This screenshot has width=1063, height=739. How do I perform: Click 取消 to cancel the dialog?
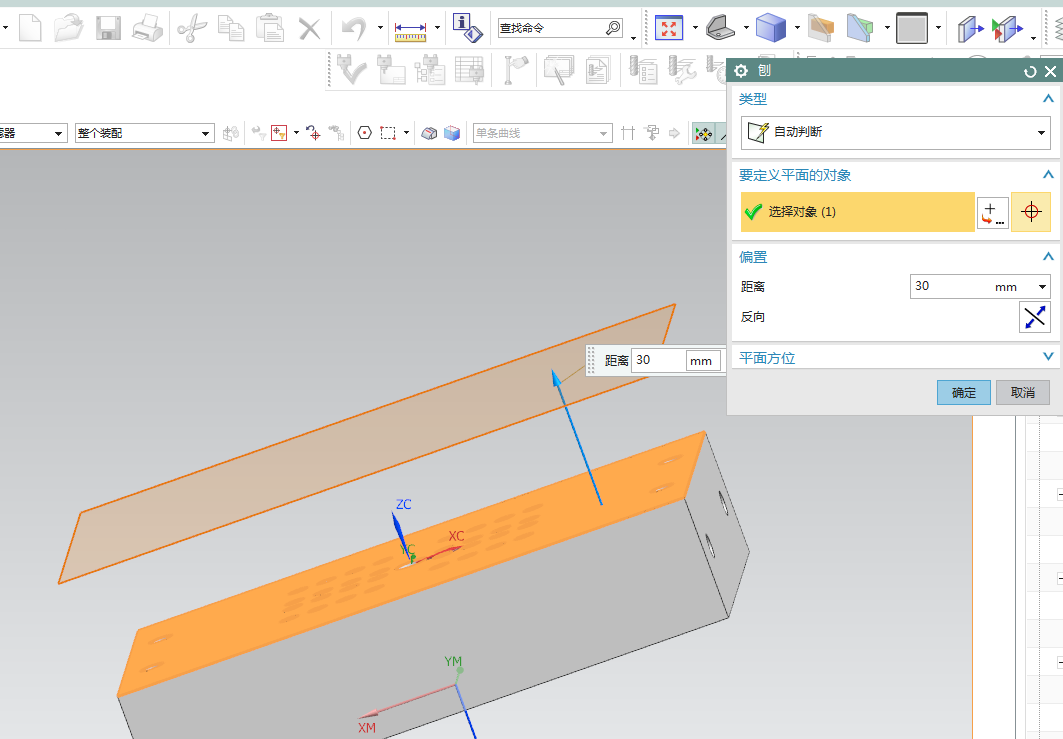[x=1023, y=393]
